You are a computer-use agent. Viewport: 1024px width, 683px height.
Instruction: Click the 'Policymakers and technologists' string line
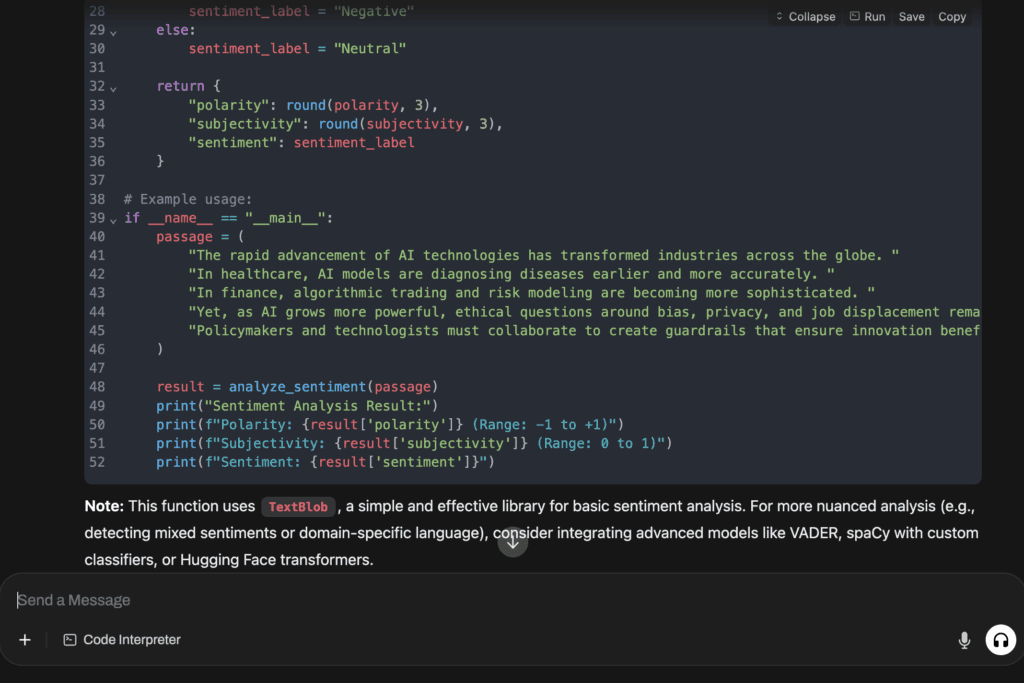tap(584, 330)
